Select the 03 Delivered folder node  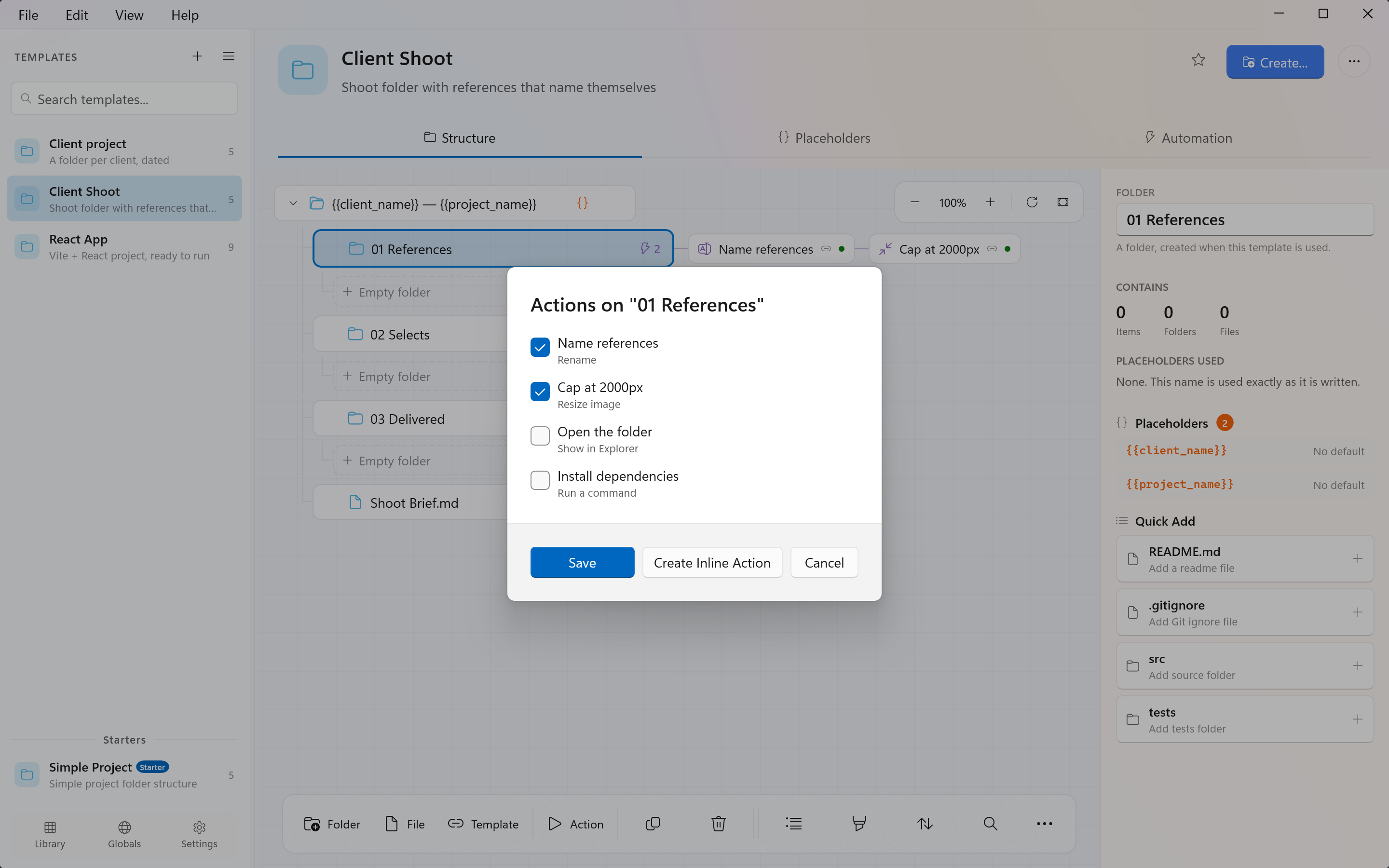[410, 419]
